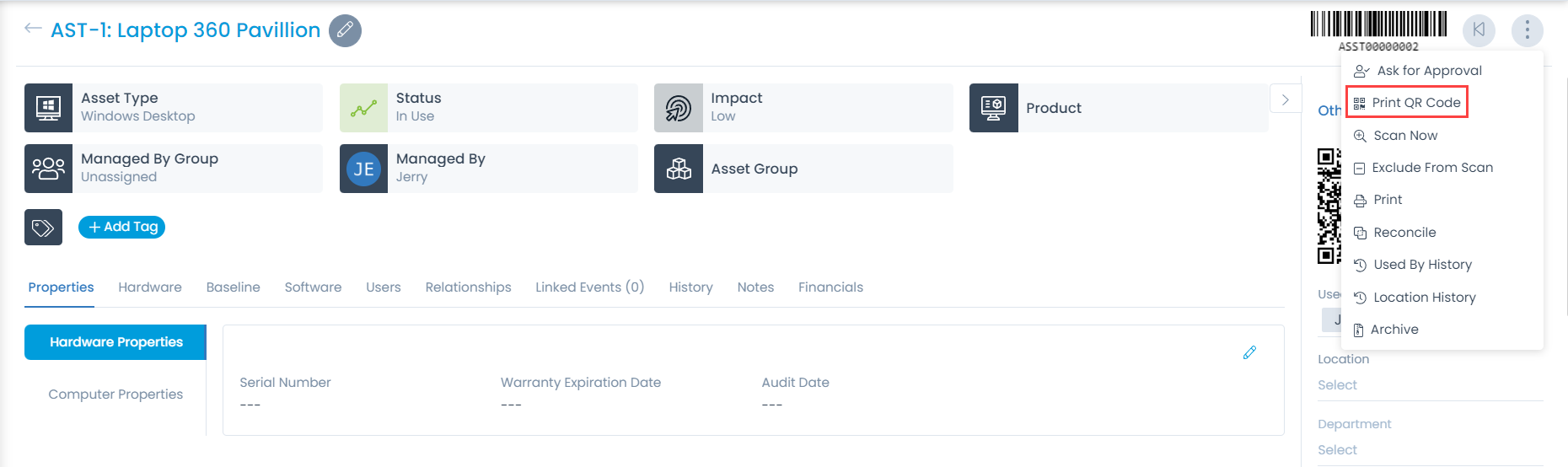Click the pencil icon next to asset name

point(345,30)
